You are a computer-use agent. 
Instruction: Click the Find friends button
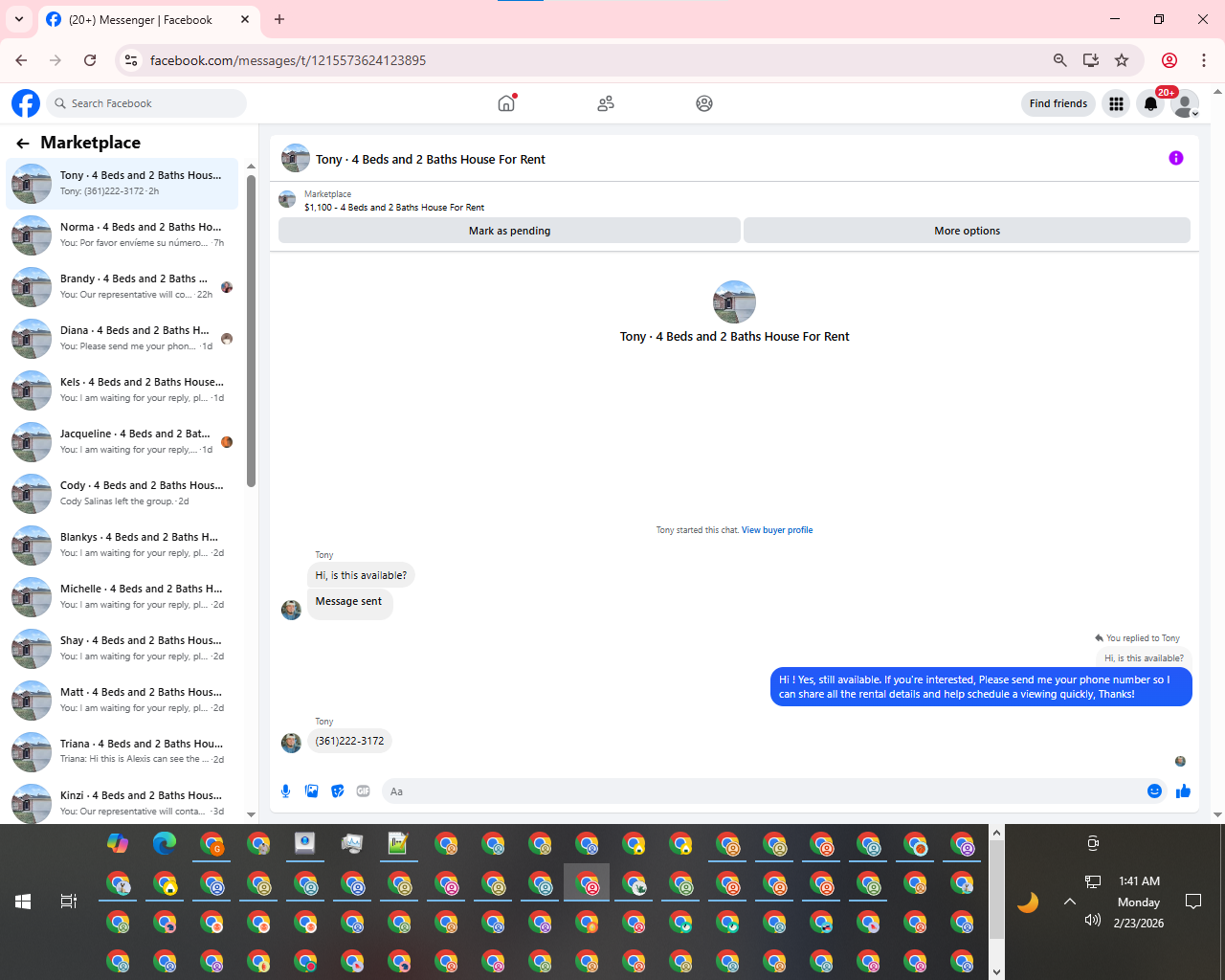pos(1058,103)
